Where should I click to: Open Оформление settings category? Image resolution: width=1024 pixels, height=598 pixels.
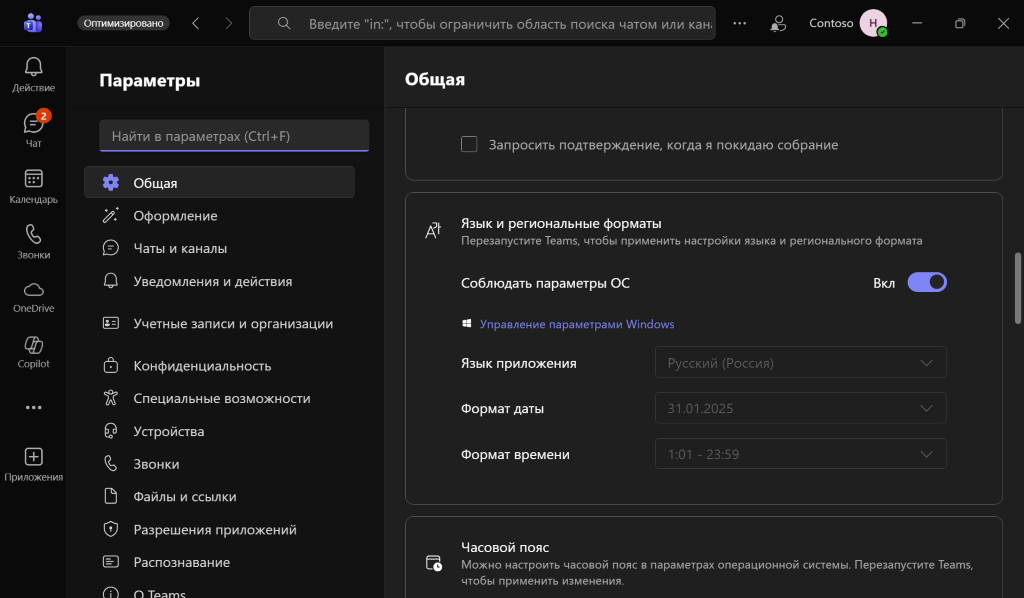219,215
